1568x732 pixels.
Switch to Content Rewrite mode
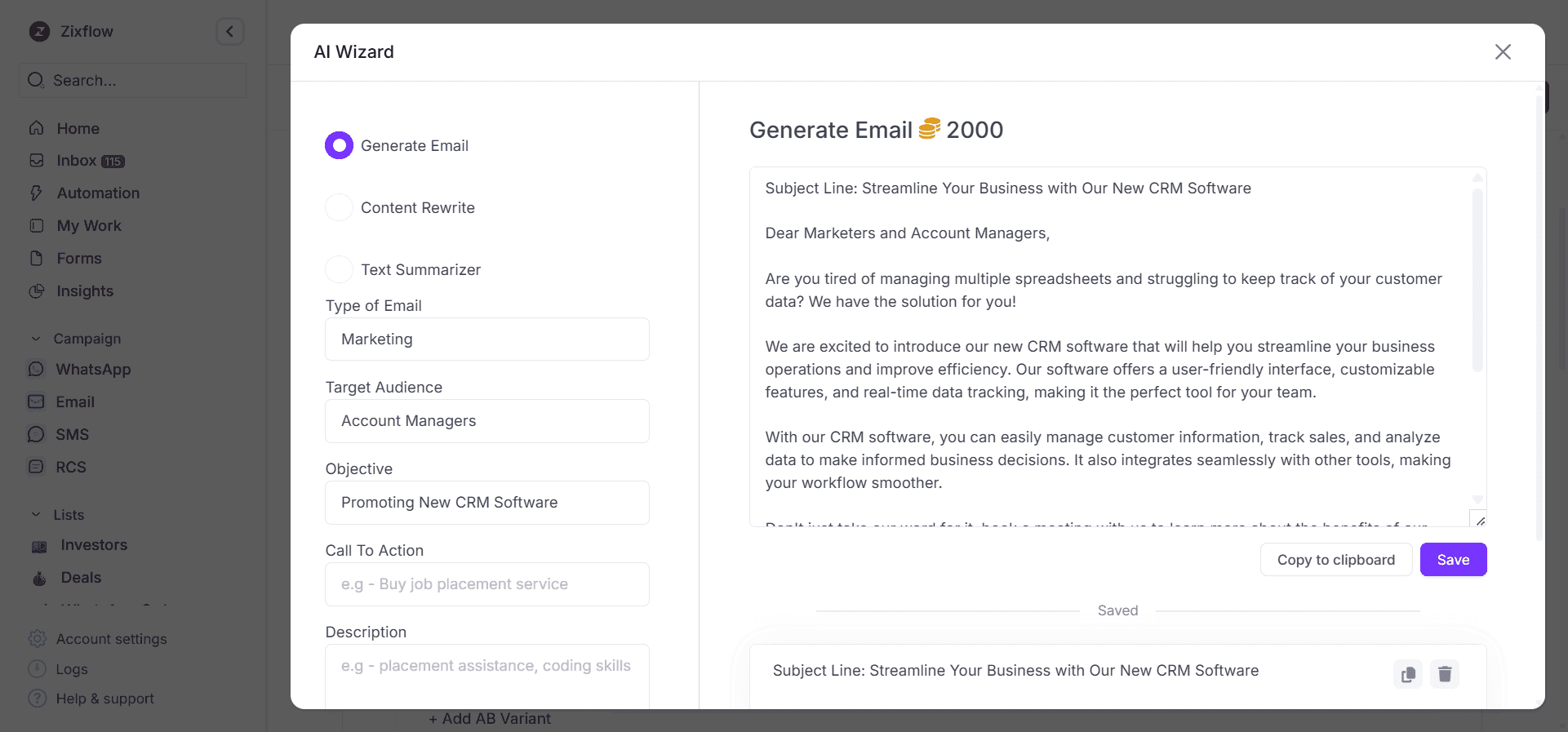pos(338,207)
